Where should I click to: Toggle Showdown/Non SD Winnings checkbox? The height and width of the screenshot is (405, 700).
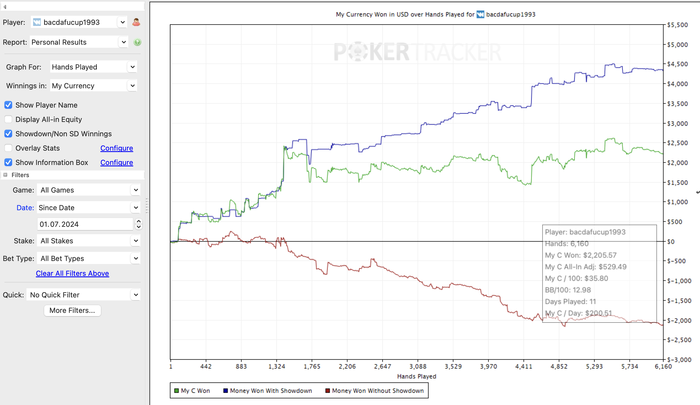(x=8, y=134)
